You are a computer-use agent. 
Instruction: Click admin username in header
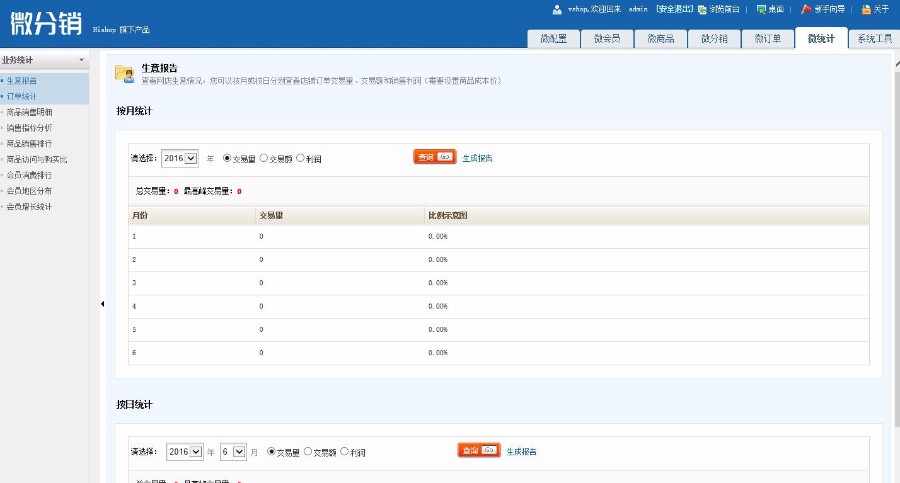(x=638, y=9)
